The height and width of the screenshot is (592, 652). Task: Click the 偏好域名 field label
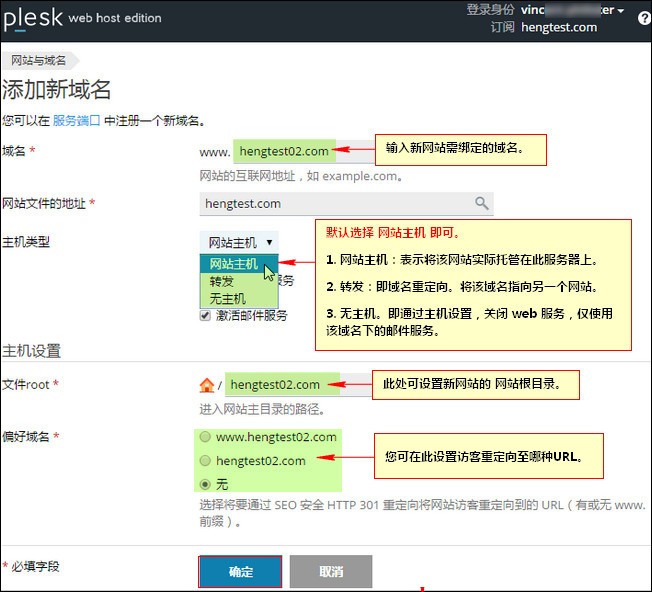coord(26,437)
